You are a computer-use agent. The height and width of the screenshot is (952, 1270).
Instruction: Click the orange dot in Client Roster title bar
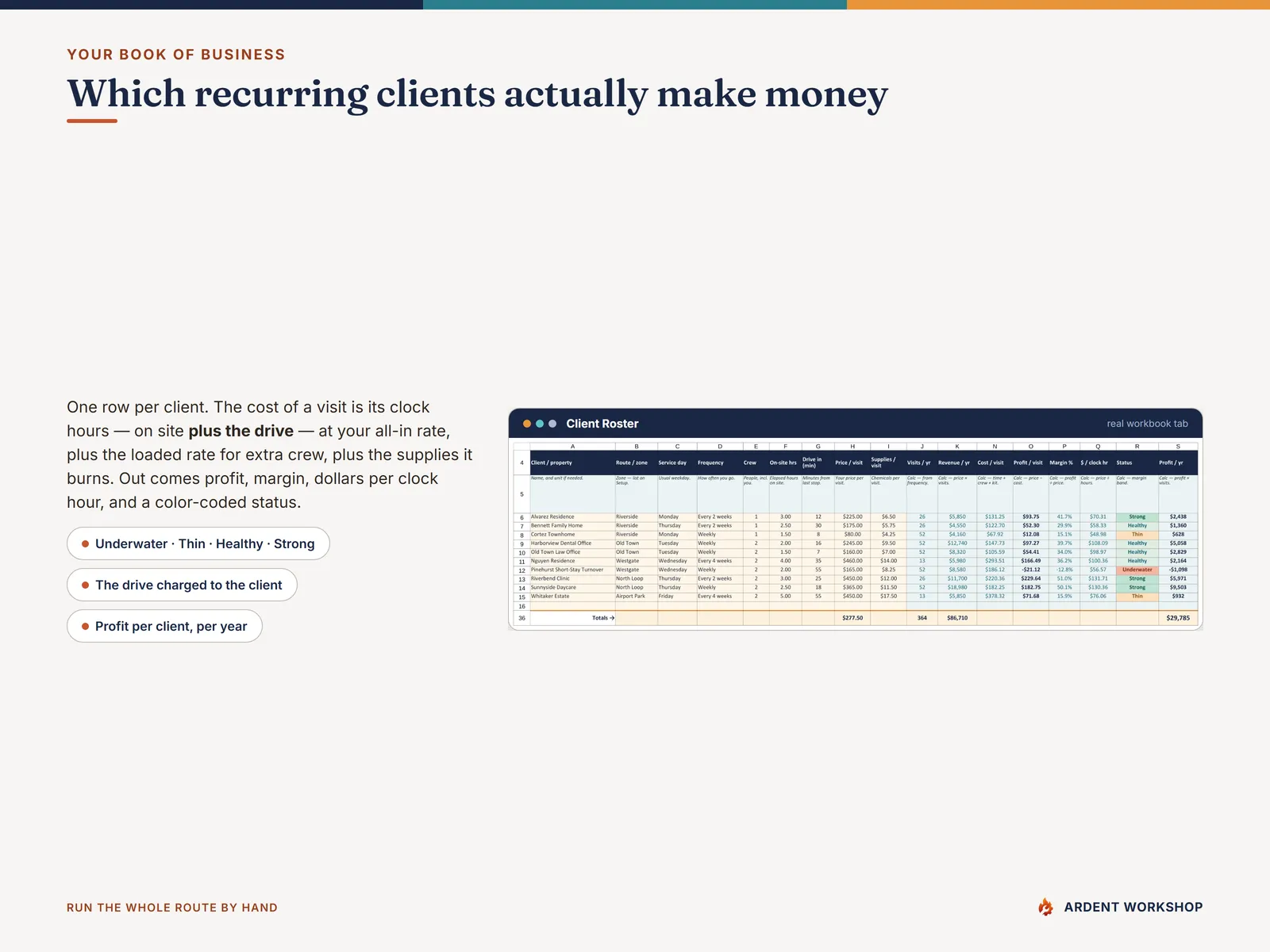click(527, 424)
